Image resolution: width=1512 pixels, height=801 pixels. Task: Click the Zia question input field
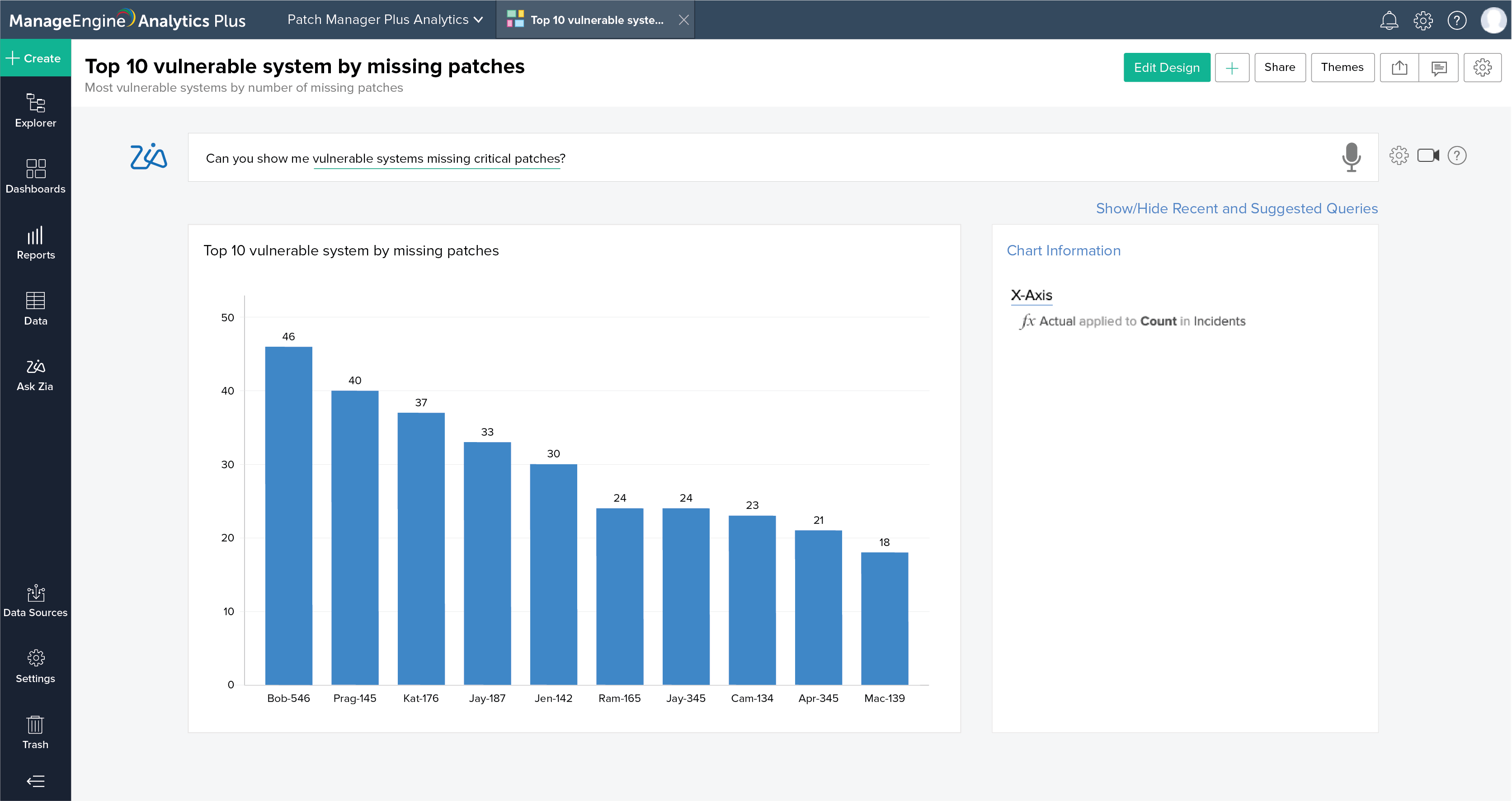click(763, 158)
